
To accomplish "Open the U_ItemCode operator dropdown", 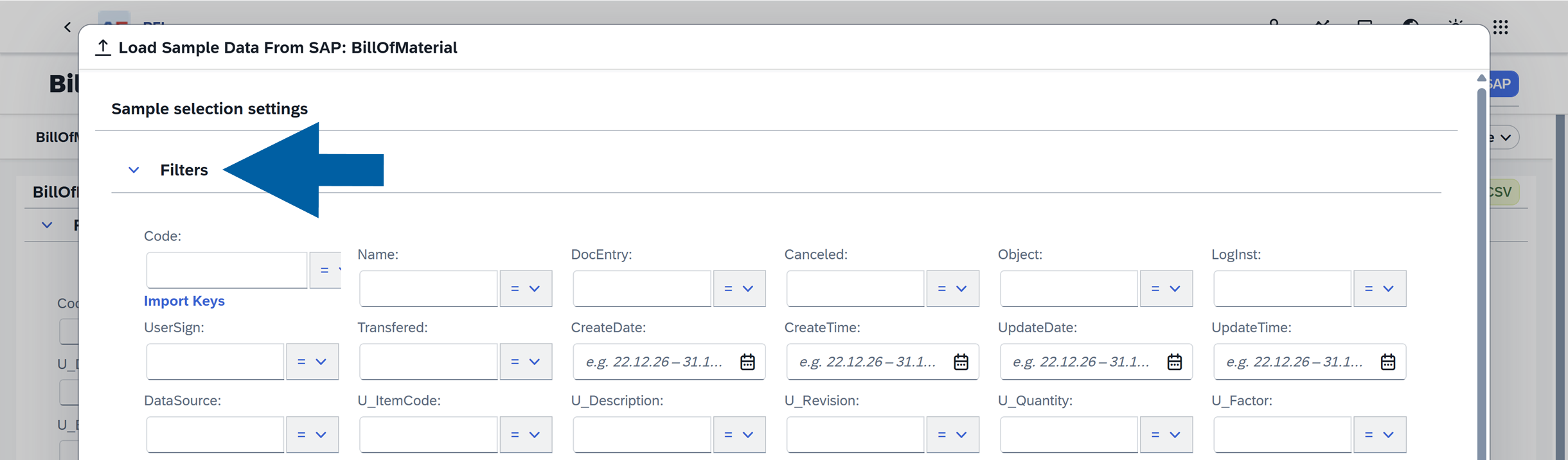I will (526, 435).
